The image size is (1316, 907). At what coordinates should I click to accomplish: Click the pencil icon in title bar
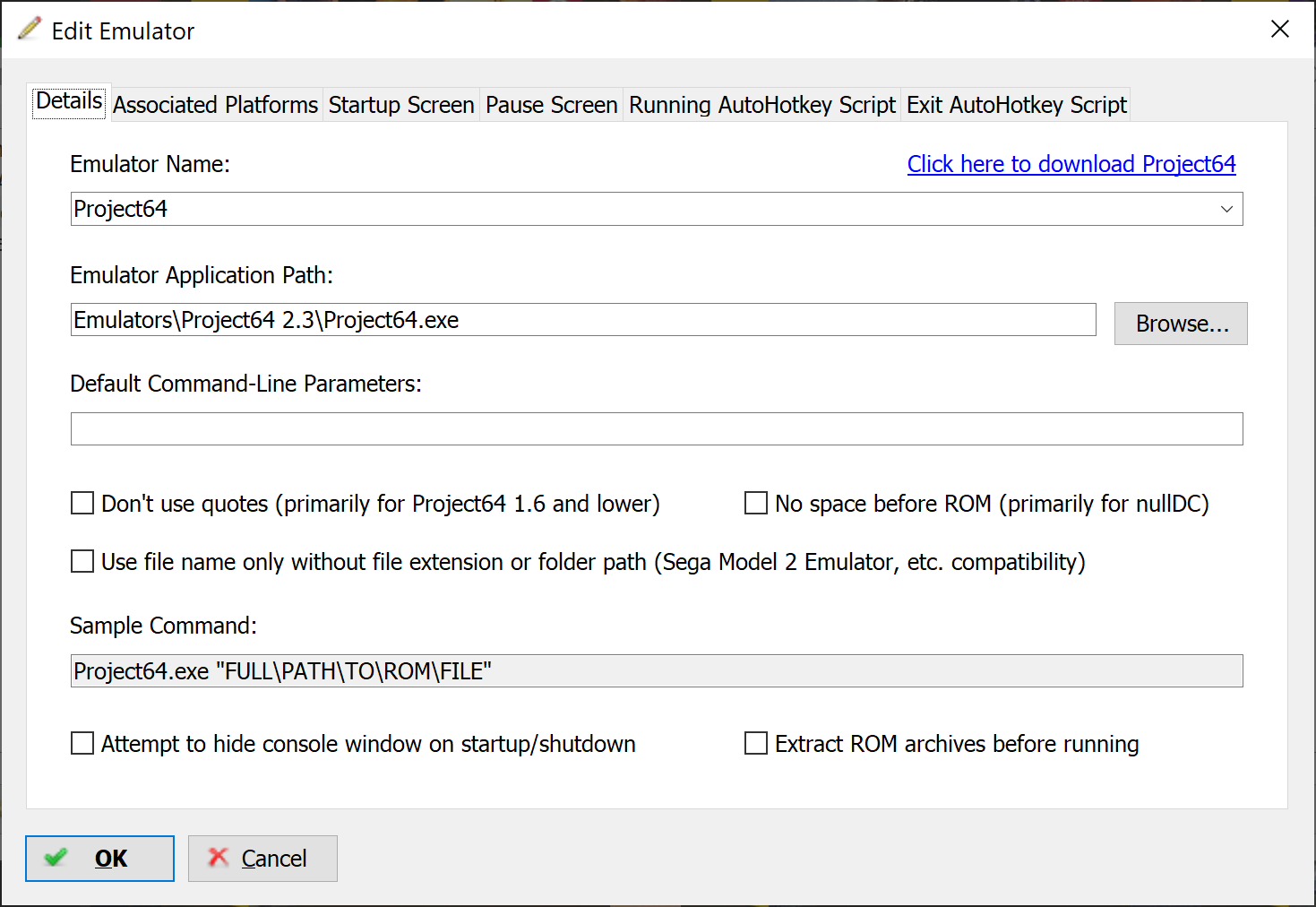(x=30, y=29)
